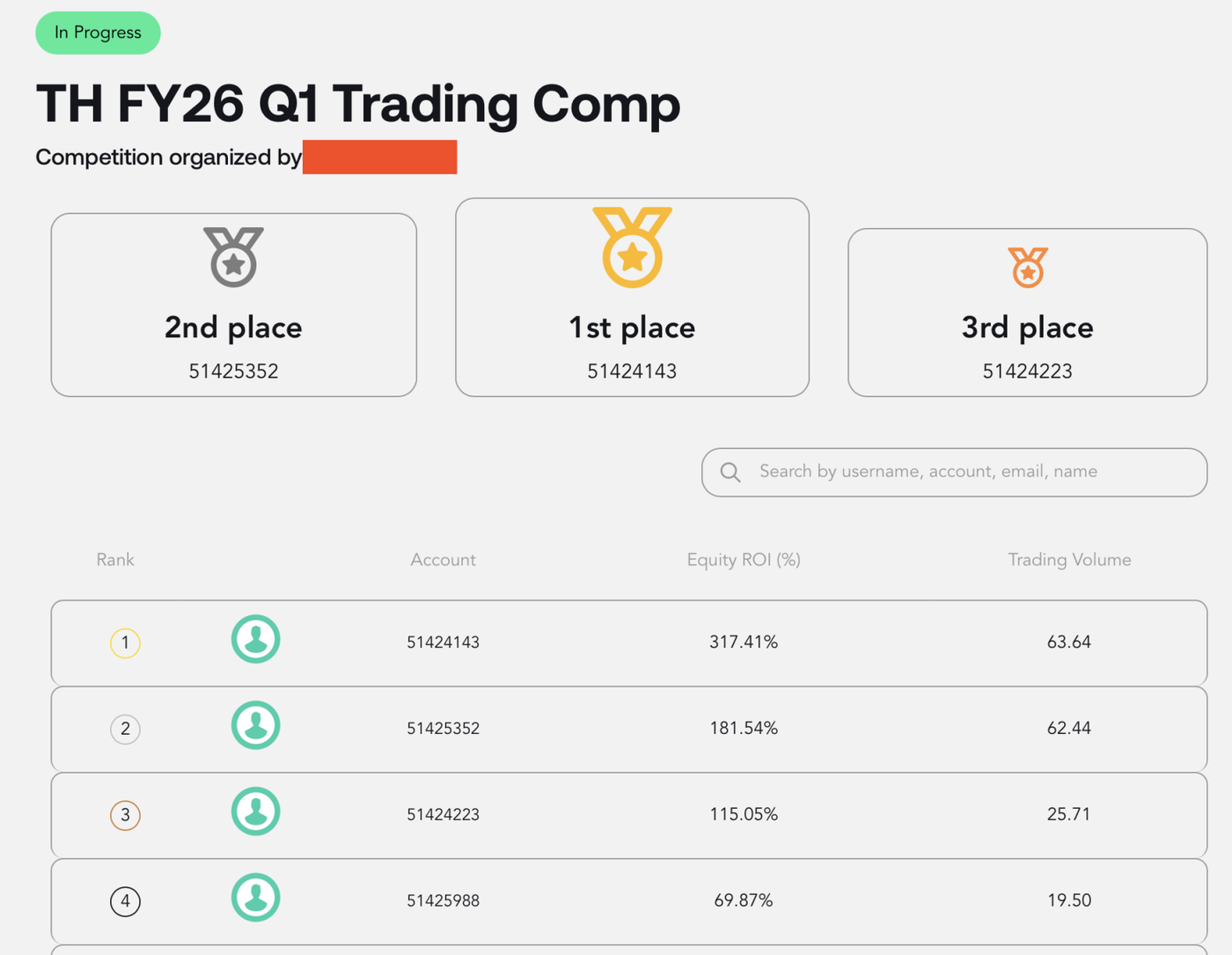Click avatar icon for account 51424143

click(256, 639)
